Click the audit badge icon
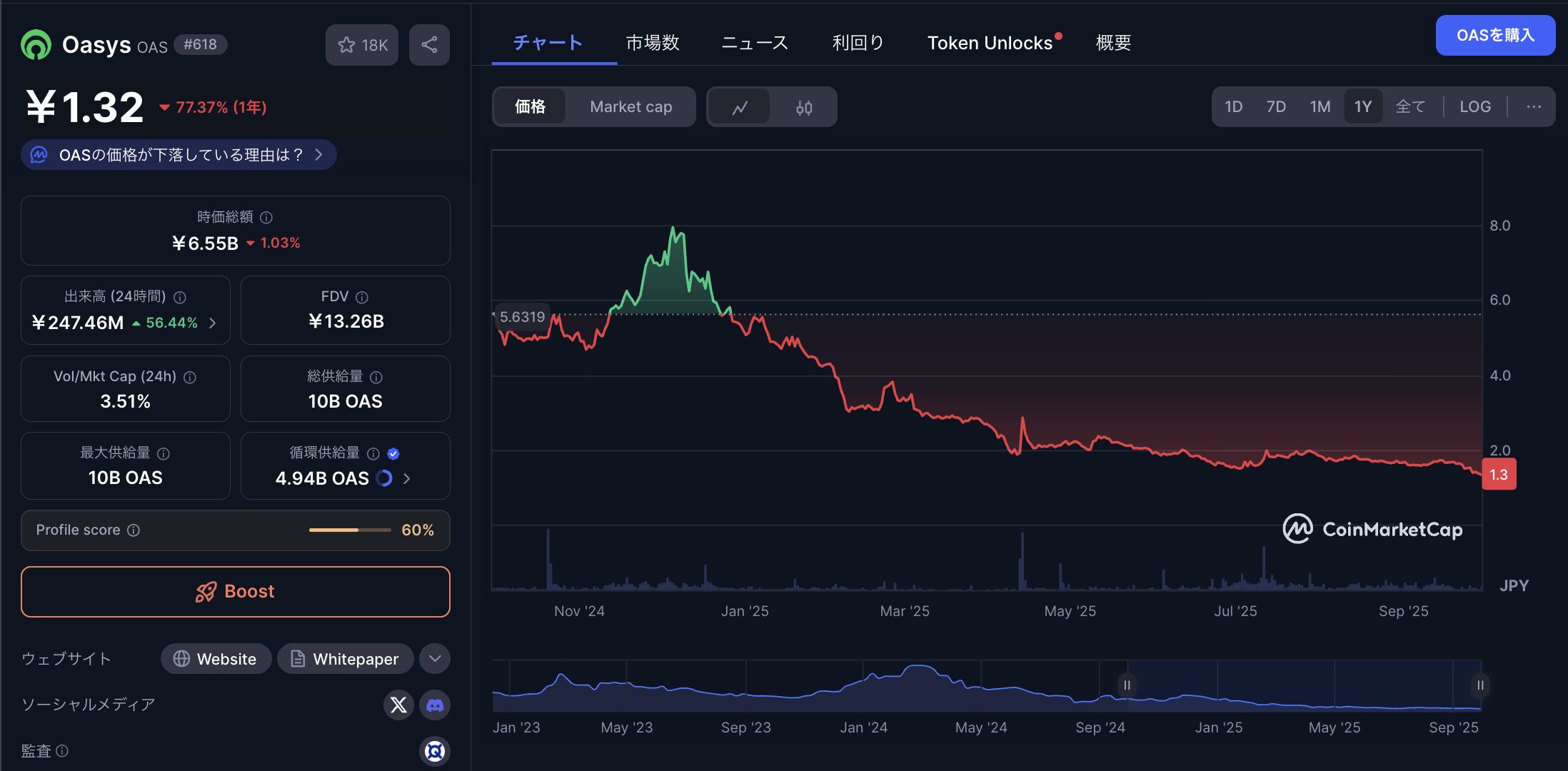This screenshot has height=771, width=1568. point(435,751)
